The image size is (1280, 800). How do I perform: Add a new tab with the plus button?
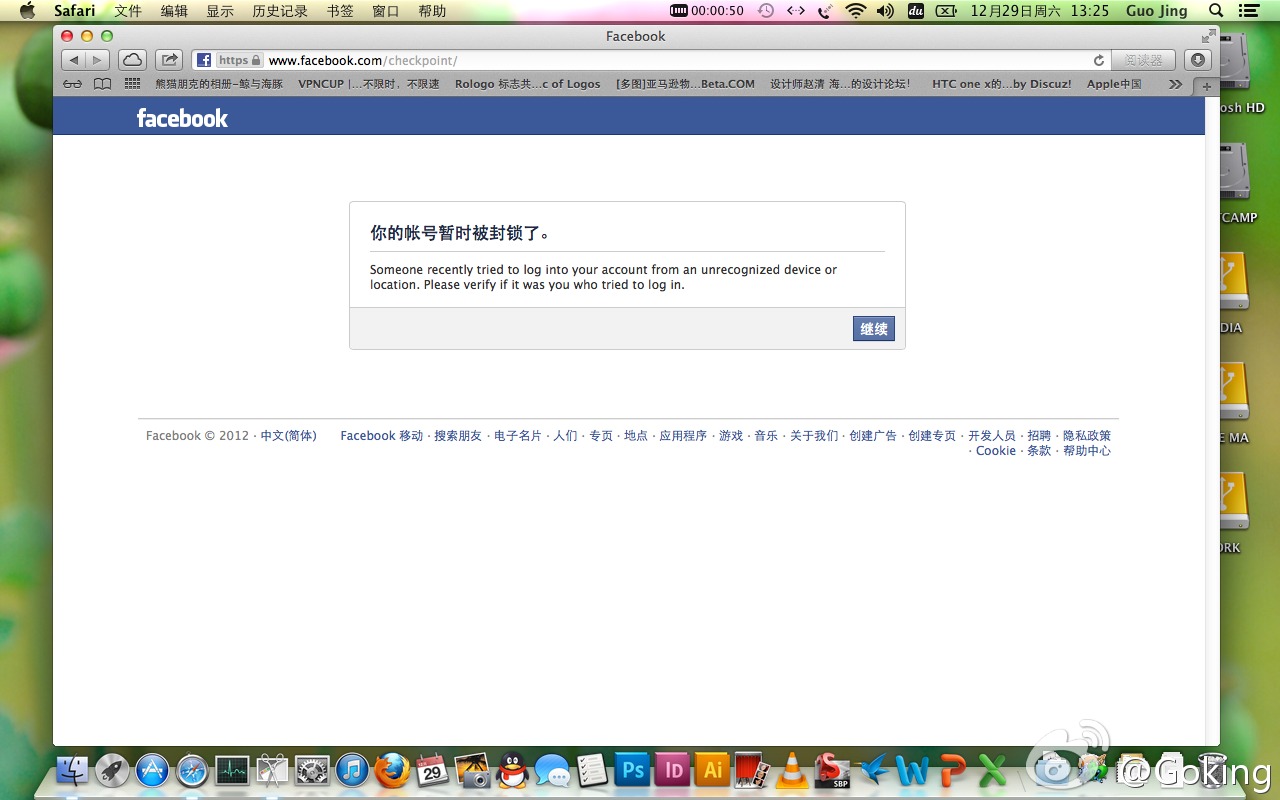tap(1207, 86)
